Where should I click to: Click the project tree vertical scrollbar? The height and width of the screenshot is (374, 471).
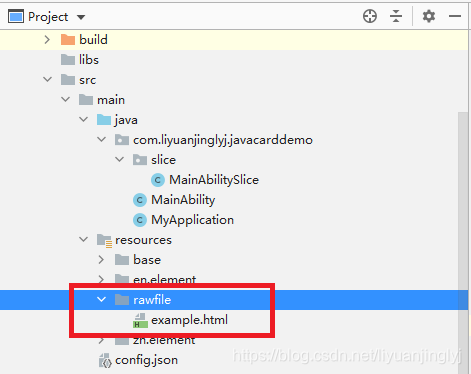pyautogui.click(x=463, y=243)
